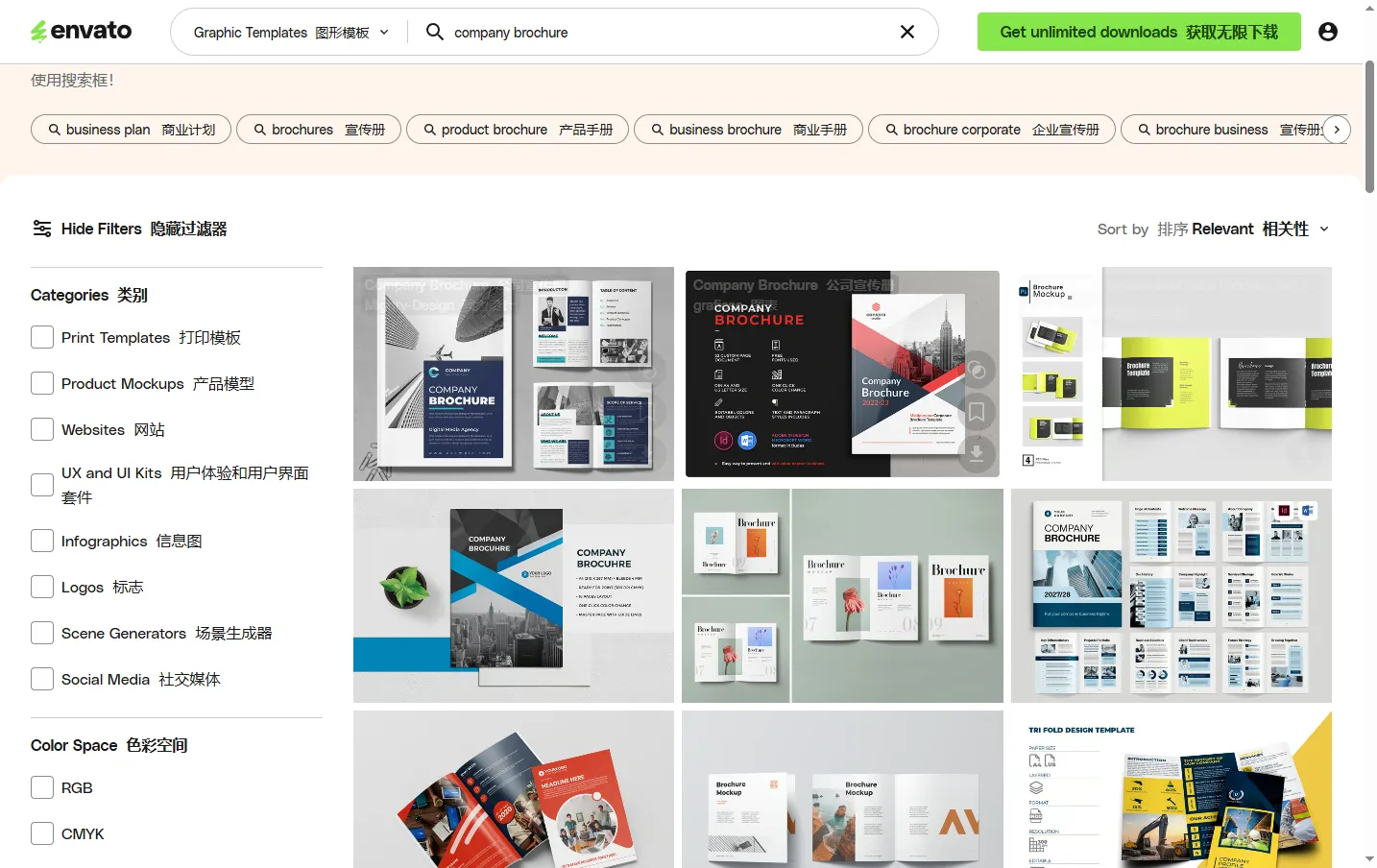Click the Hide Filters label
The image size is (1377, 868).
coord(101,229)
